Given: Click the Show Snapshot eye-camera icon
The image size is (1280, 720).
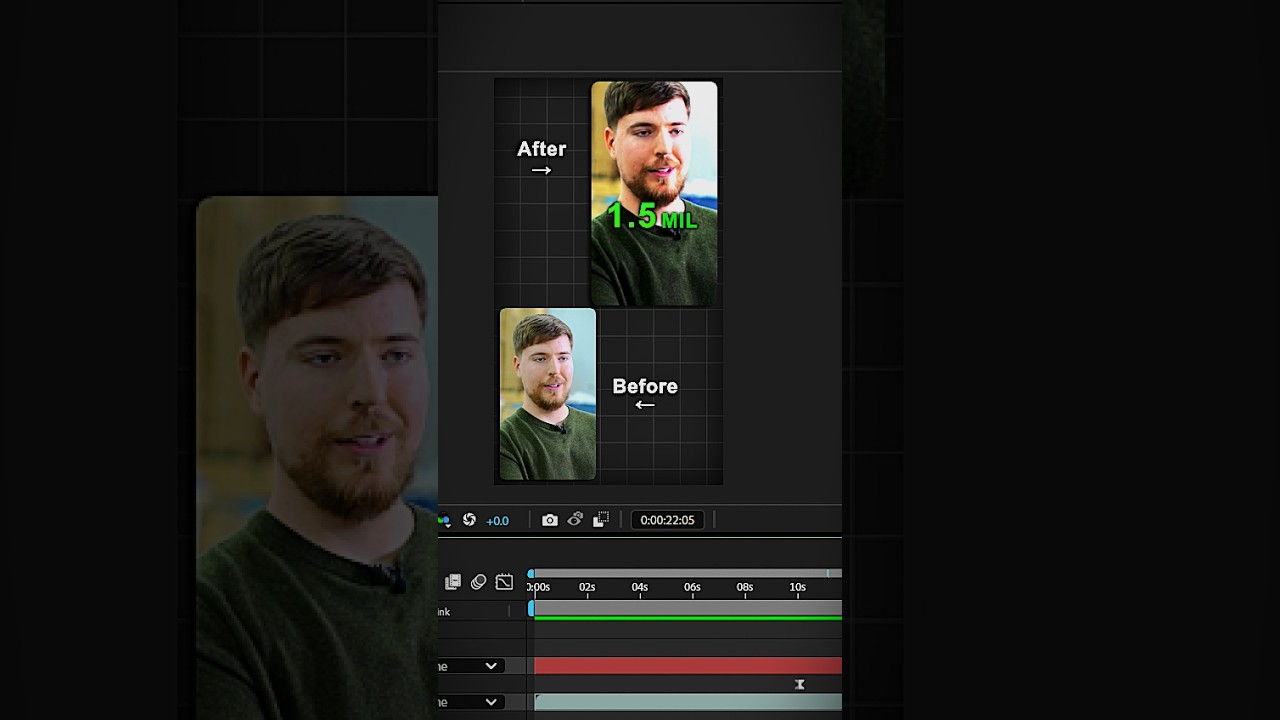Looking at the screenshot, I should [575, 520].
